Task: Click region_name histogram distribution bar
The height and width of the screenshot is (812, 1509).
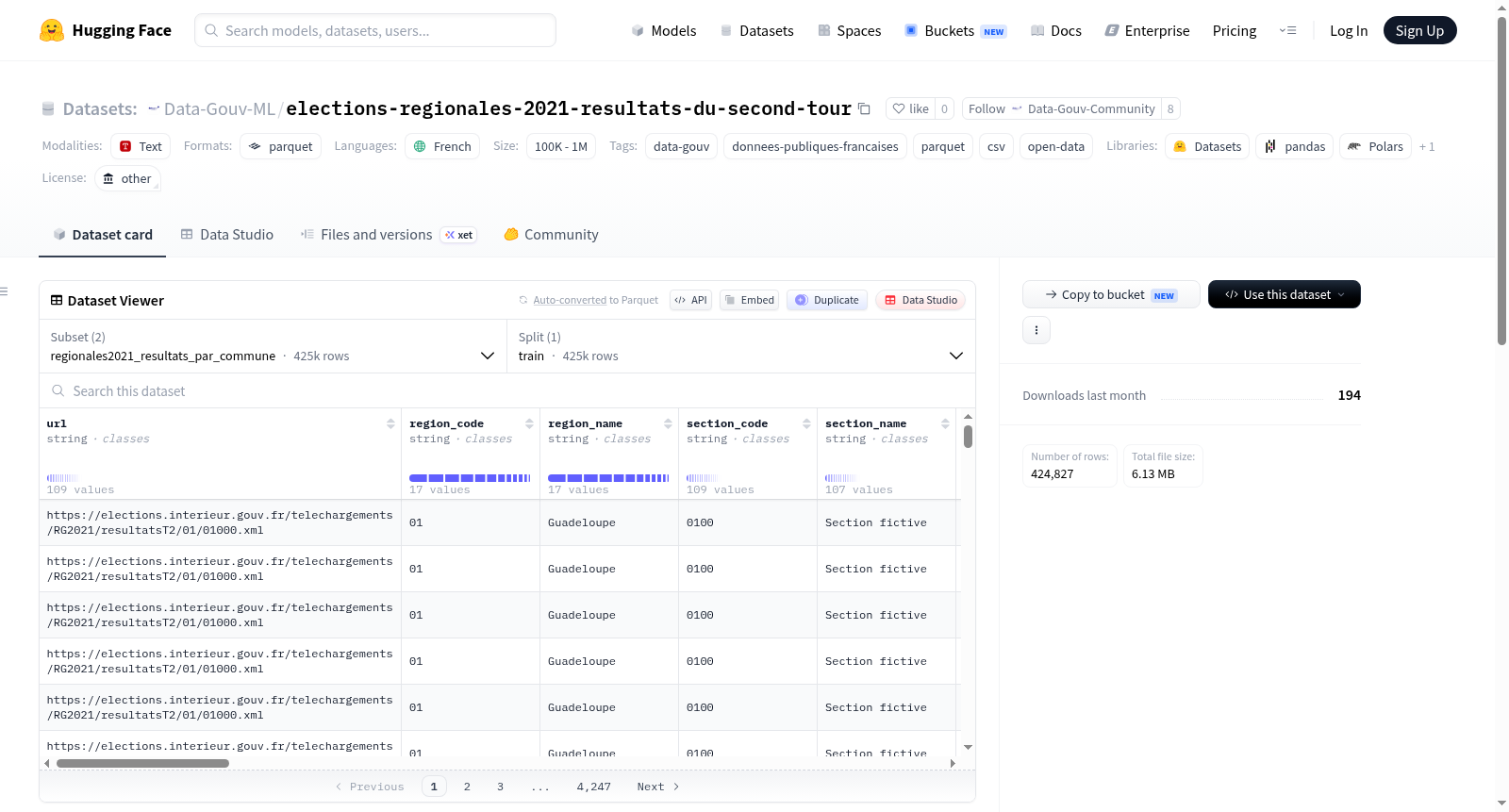Action: [x=608, y=478]
